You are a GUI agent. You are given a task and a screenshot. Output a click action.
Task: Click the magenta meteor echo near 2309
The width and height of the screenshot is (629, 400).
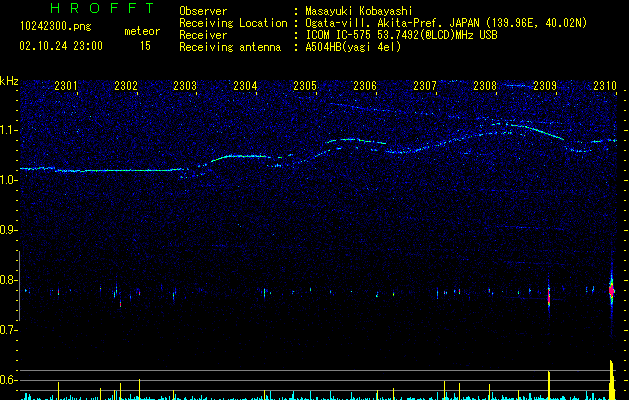(549, 296)
